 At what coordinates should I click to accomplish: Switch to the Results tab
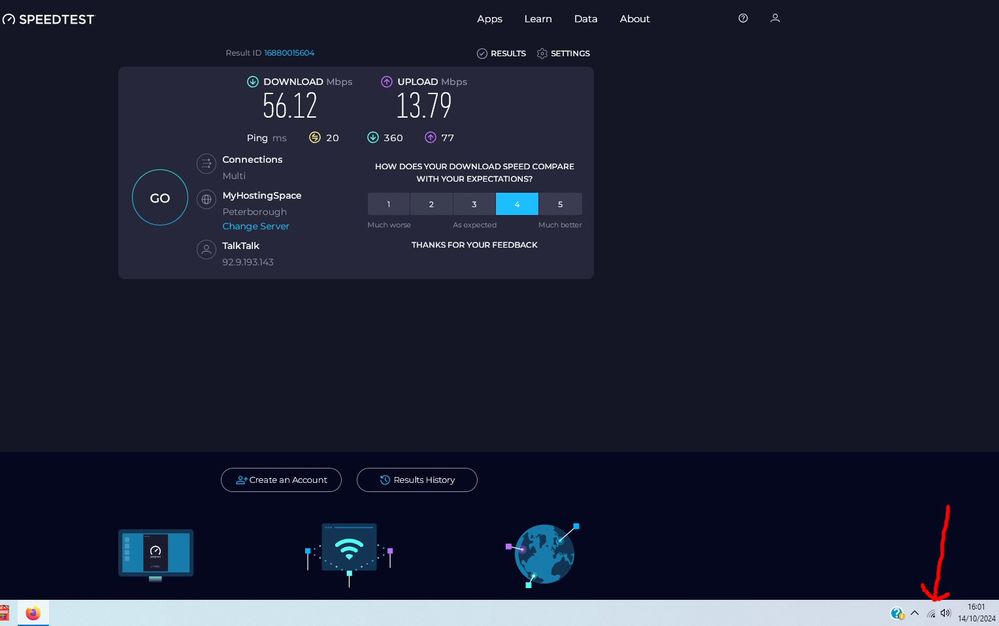click(500, 53)
